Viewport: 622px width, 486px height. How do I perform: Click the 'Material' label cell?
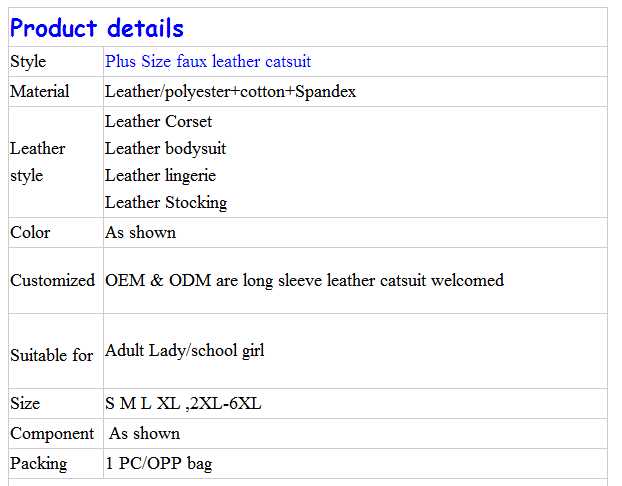[40, 92]
